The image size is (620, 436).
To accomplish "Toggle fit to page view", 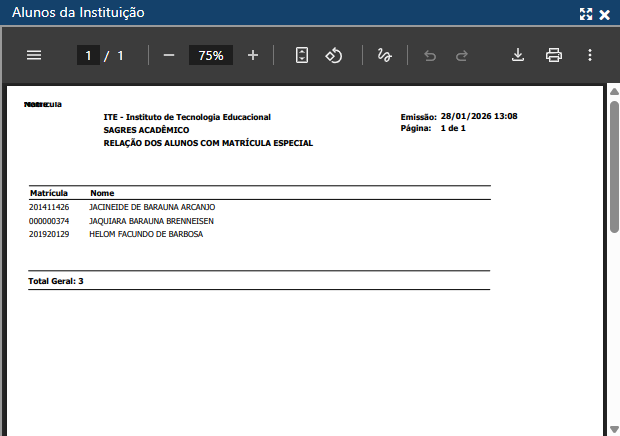I will [302, 56].
